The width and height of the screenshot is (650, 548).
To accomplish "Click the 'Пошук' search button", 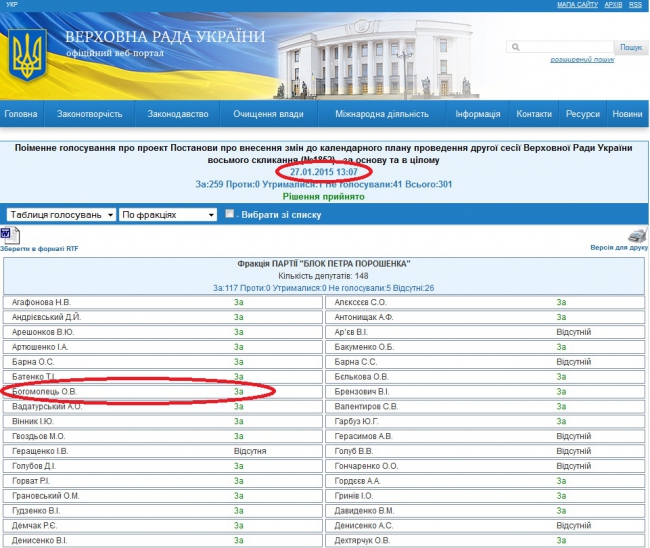I will 631,47.
